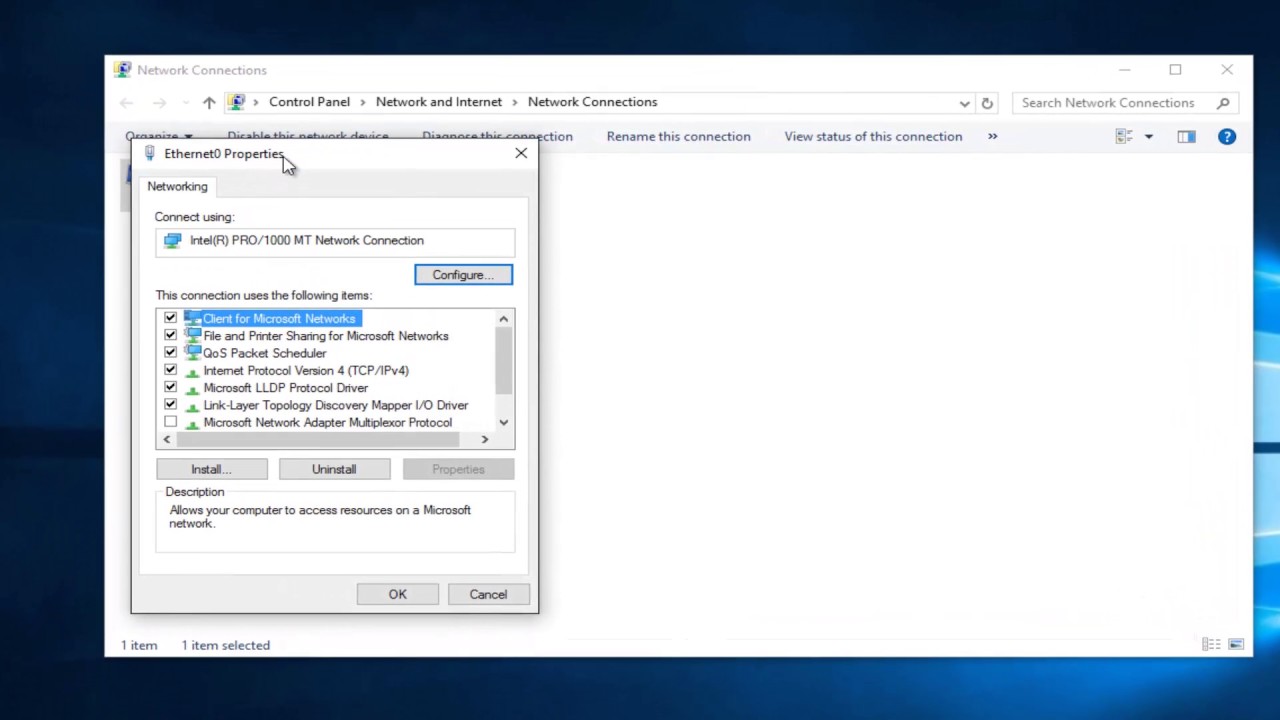Viewport: 1280px width, 720px height.
Task: Click the File and Printer Sharing icon
Action: pyautogui.click(x=192, y=336)
